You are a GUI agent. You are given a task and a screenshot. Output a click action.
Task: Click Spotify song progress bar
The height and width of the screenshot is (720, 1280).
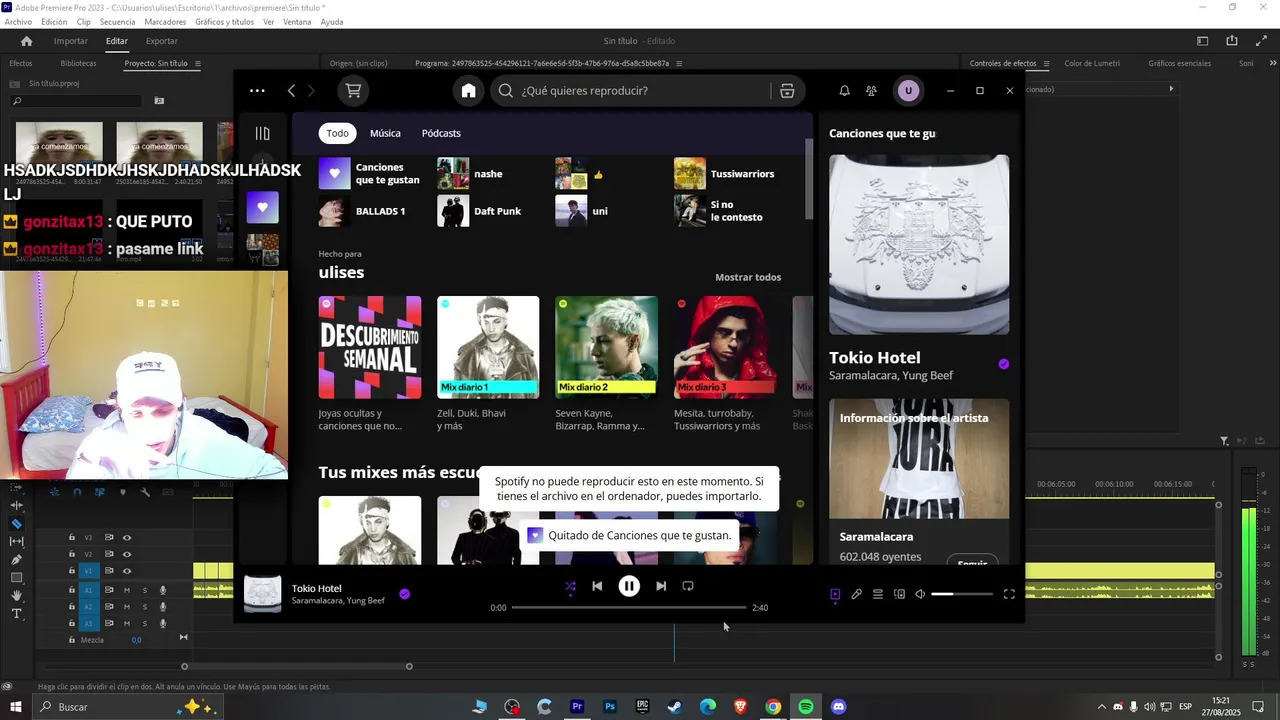(629, 607)
